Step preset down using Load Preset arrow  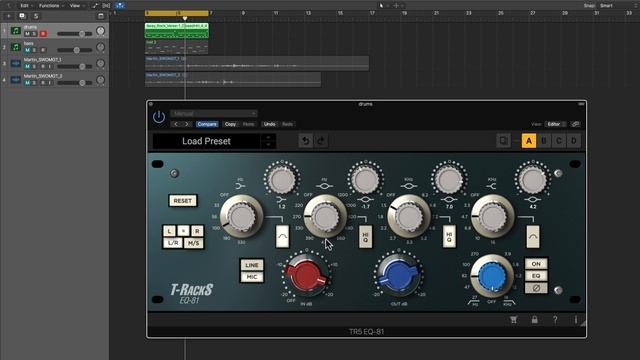(x=268, y=144)
